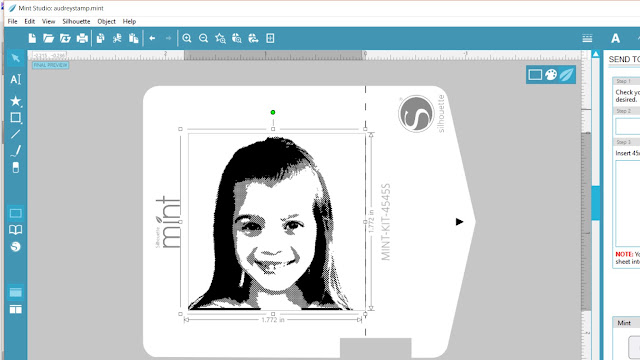Click the Drag zoom icon
Viewport: 640px width, 360px height.
[237, 38]
